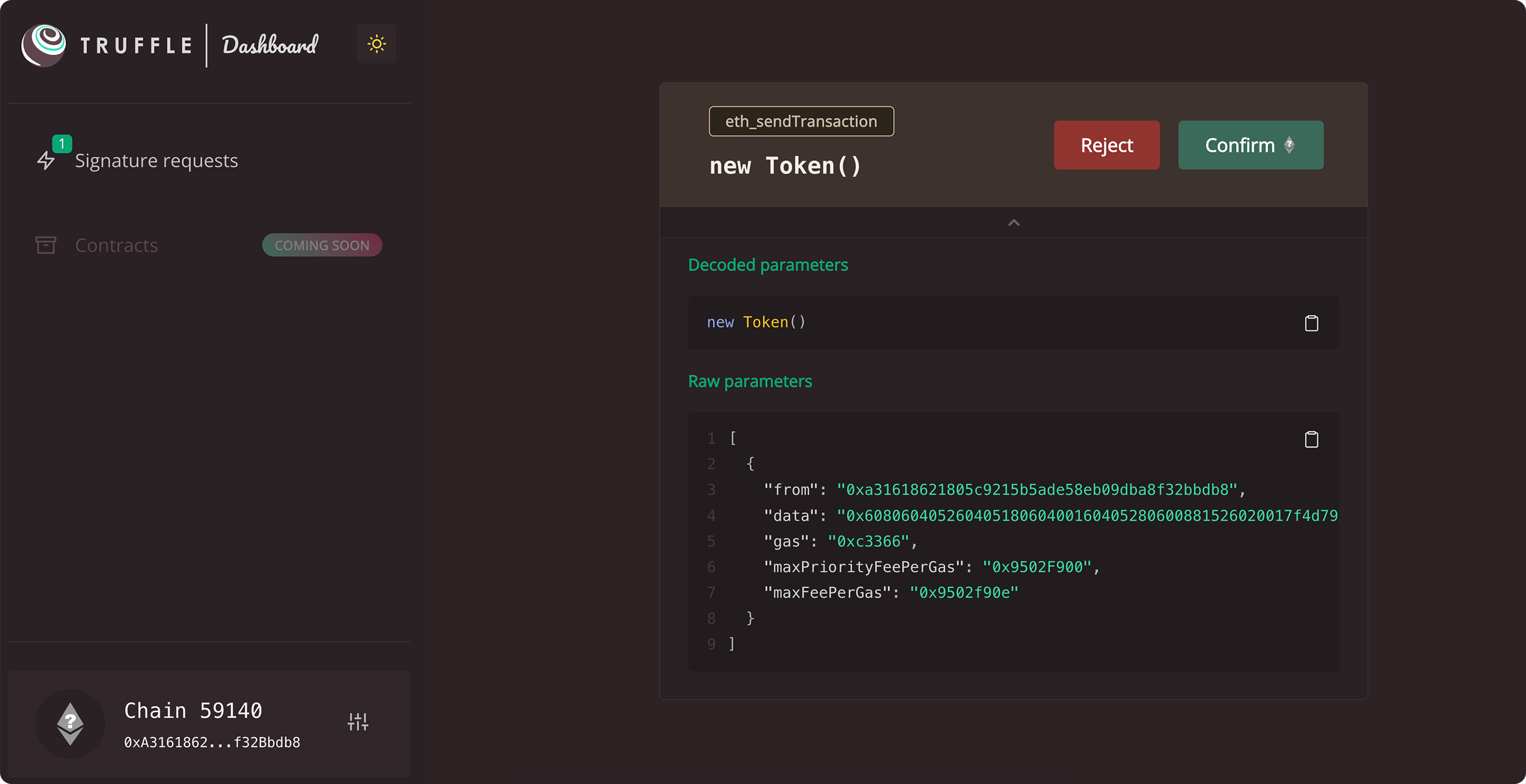Click the Ethereum unknown chain icon
Viewport: 1526px width, 784px height.
(x=70, y=724)
